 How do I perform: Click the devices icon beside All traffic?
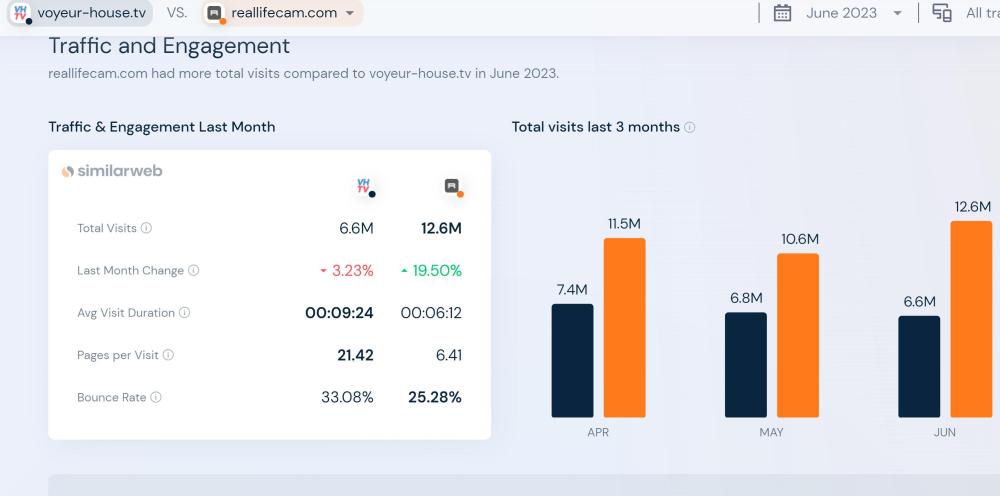tap(941, 13)
